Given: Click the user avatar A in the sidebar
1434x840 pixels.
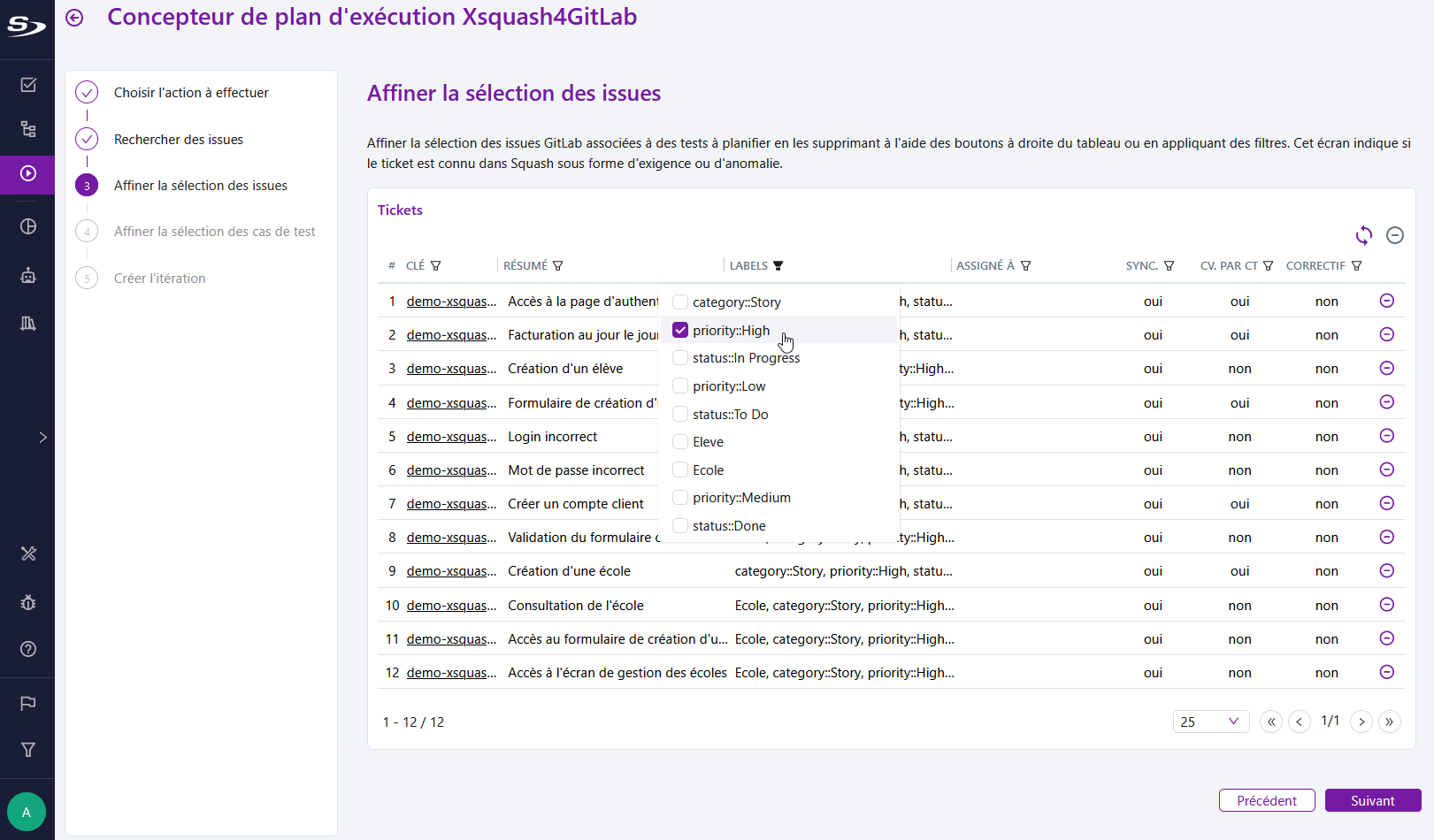Looking at the screenshot, I should tap(27, 812).
